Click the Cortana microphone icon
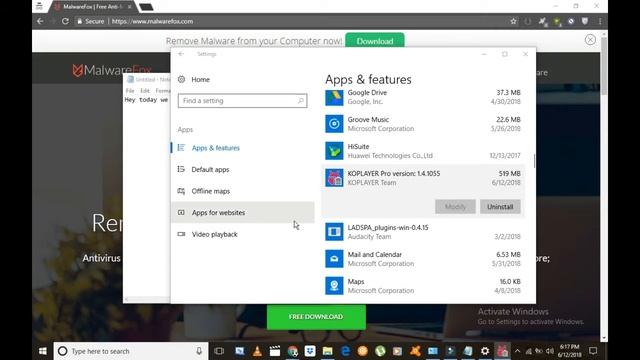640x360 pixels. 199,351
